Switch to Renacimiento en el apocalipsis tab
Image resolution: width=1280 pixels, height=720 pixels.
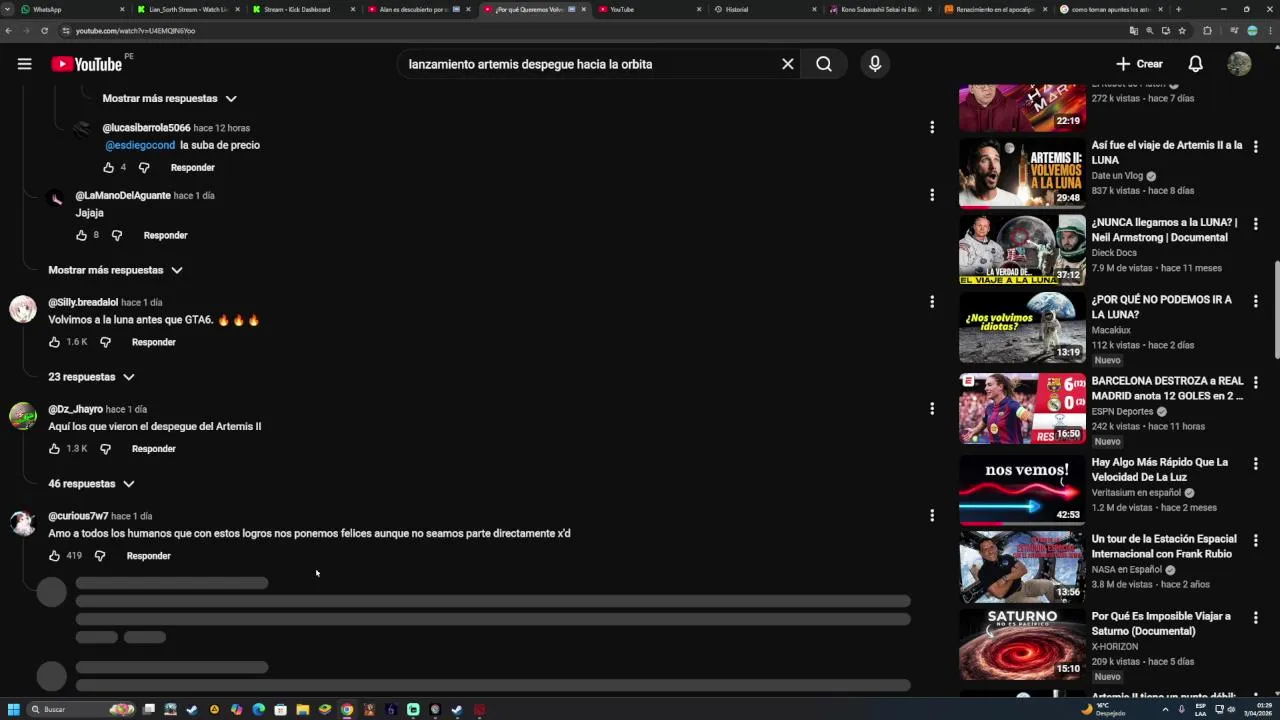(995, 9)
